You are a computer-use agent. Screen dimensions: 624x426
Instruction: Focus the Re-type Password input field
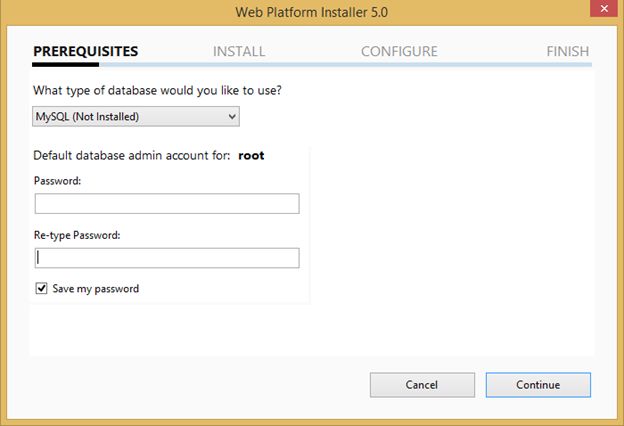tap(167, 258)
